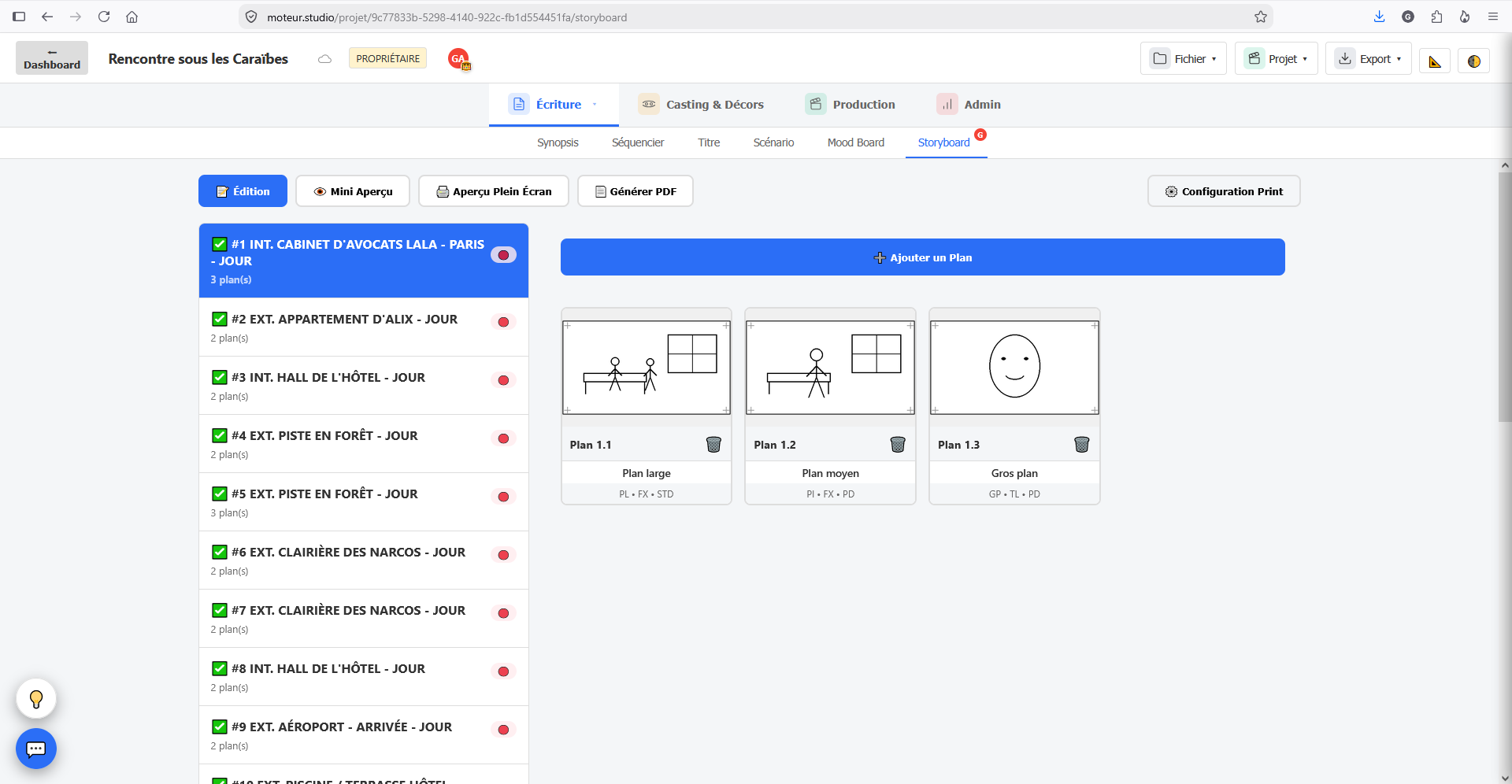Reload the browser page

(103, 17)
